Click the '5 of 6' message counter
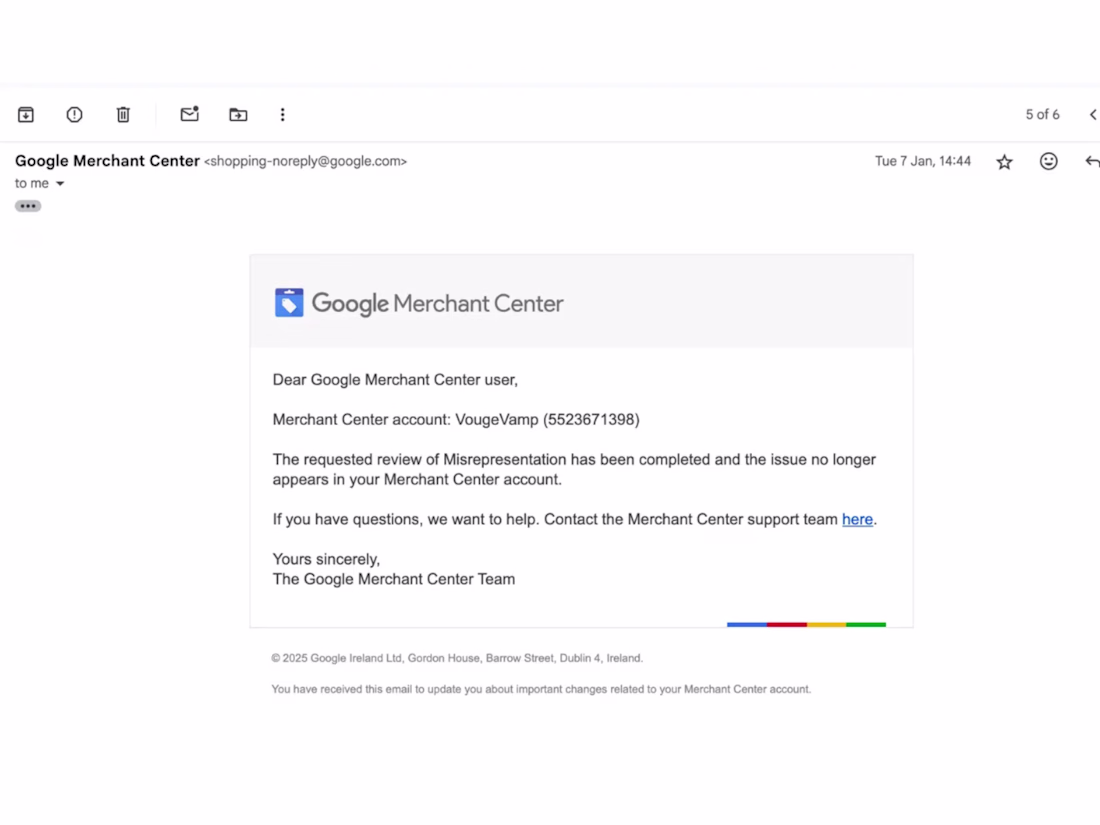The image size is (1100, 825). pyautogui.click(x=1042, y=114)
